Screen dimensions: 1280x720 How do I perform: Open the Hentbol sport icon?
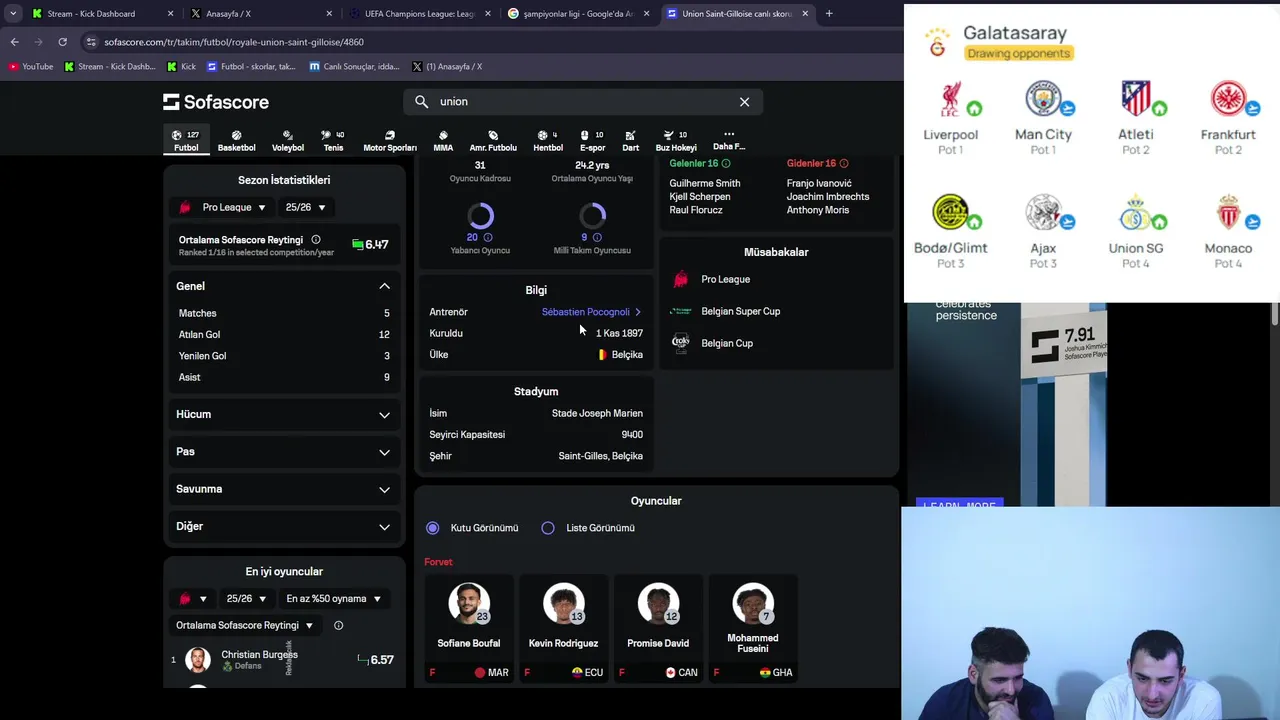pos(548,140)
